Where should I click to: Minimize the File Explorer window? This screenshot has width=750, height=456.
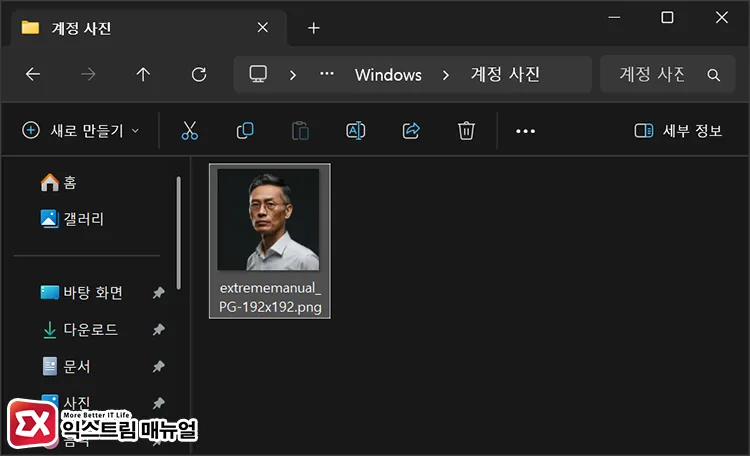click(x=614, y=18)
